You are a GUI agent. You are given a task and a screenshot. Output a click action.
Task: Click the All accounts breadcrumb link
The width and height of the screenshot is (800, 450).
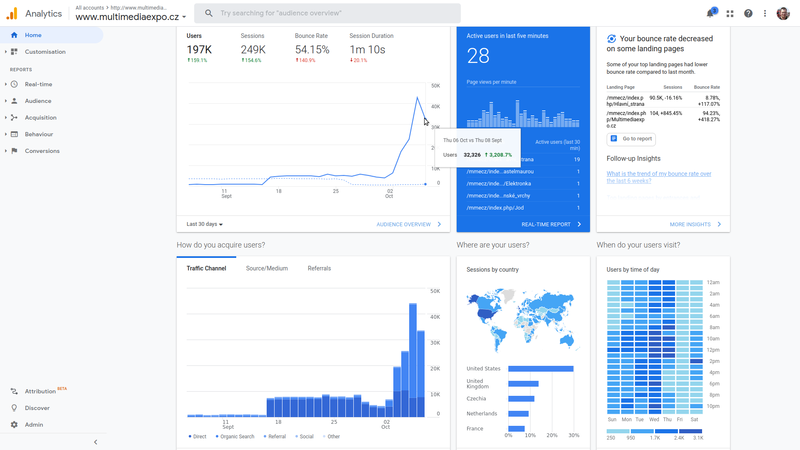[89, 8]
